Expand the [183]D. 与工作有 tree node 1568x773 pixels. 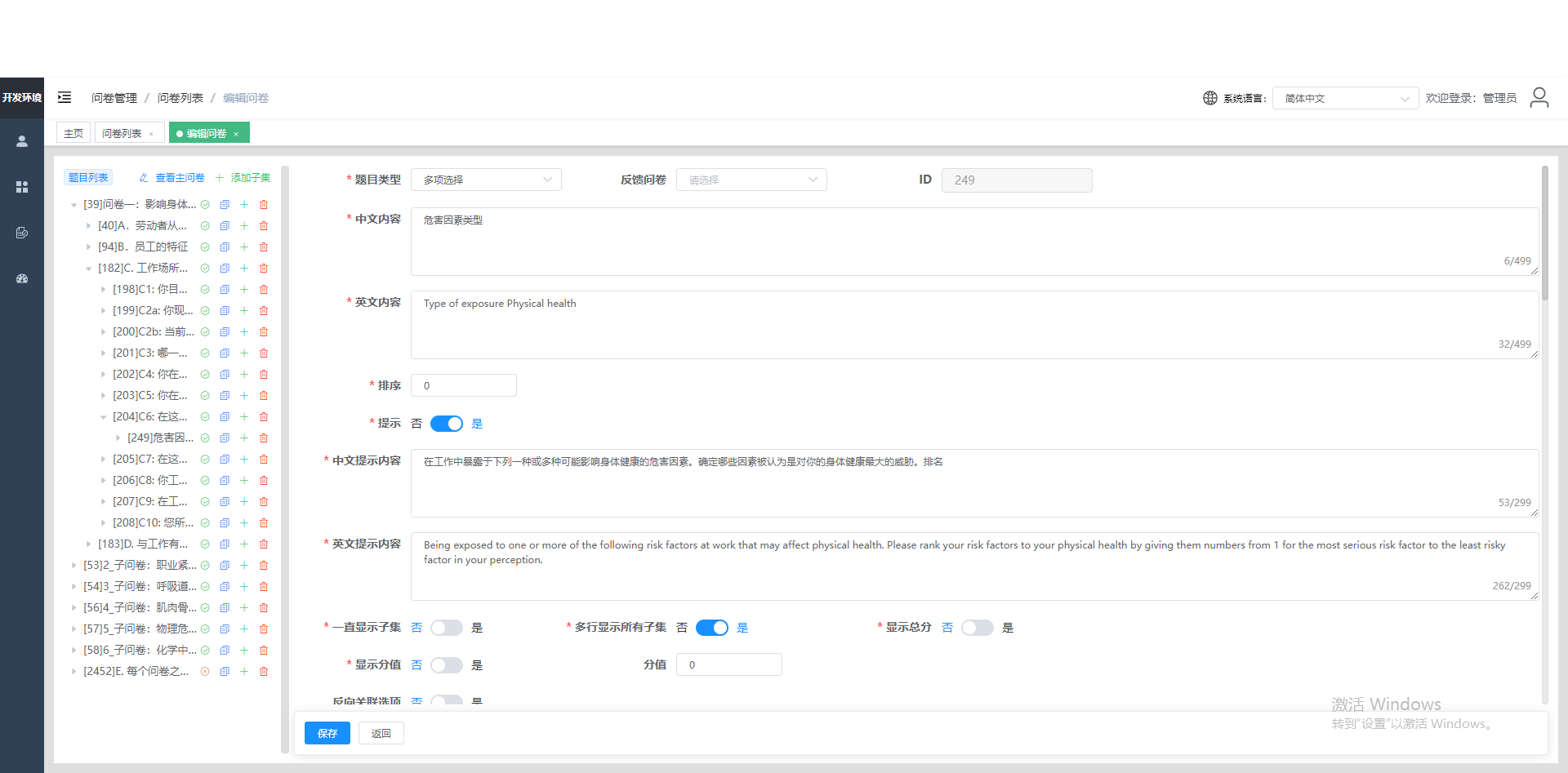pos(88,544)
